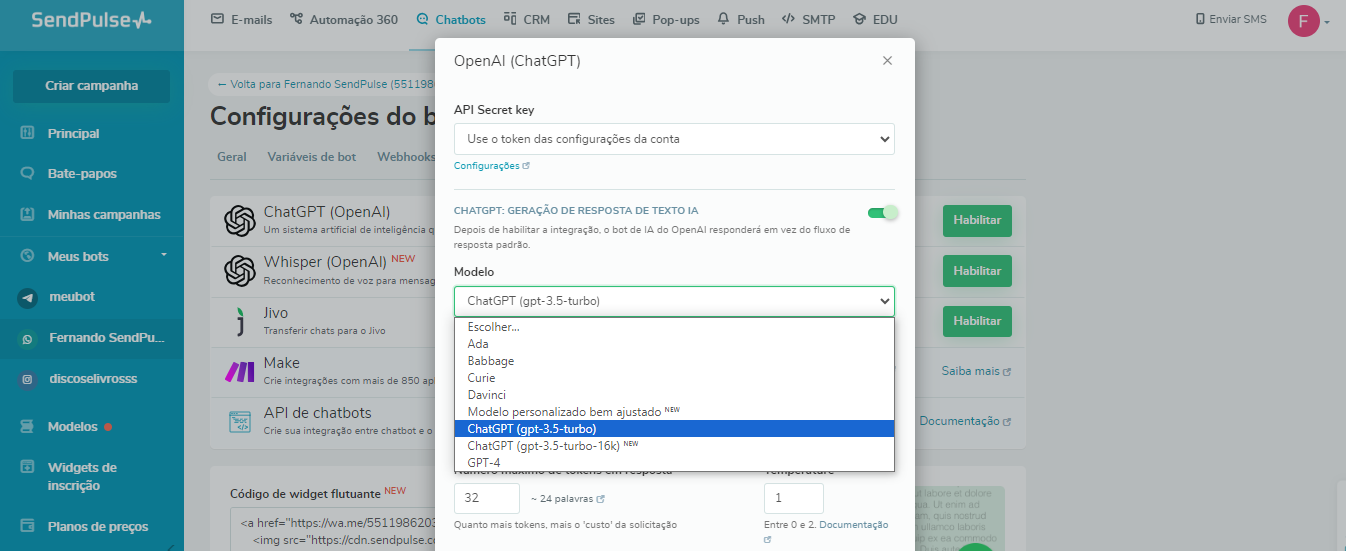1346x551 pixels.
Task: Open Minhas campanhas in sidebar
Action: point(103,214)
